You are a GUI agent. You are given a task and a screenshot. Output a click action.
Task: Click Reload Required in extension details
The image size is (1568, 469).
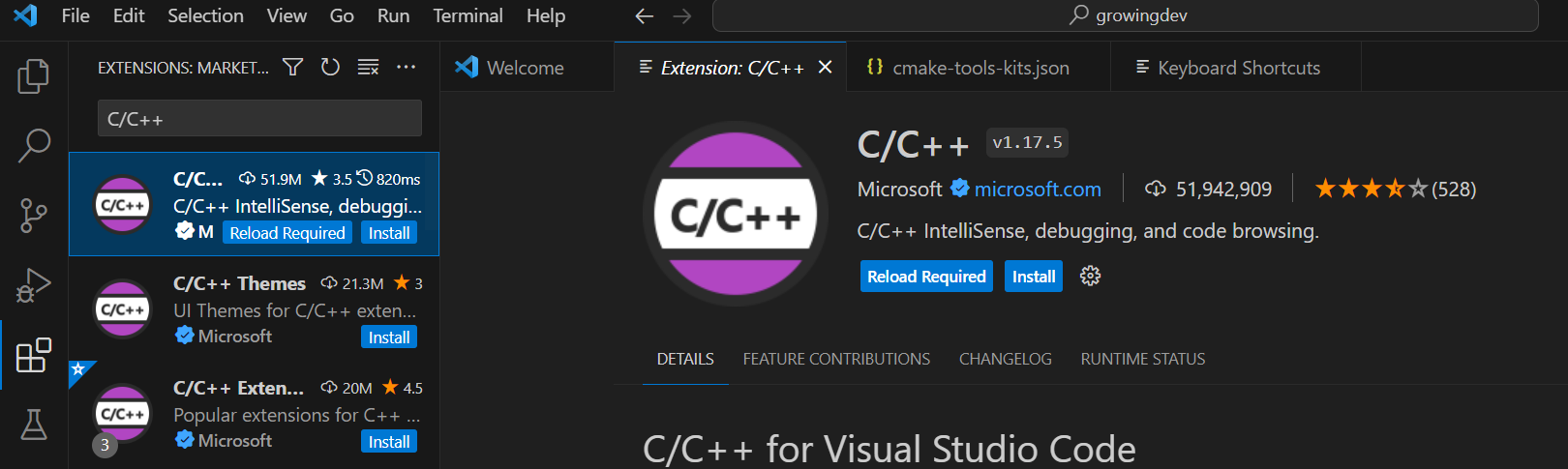pos(926,276)
